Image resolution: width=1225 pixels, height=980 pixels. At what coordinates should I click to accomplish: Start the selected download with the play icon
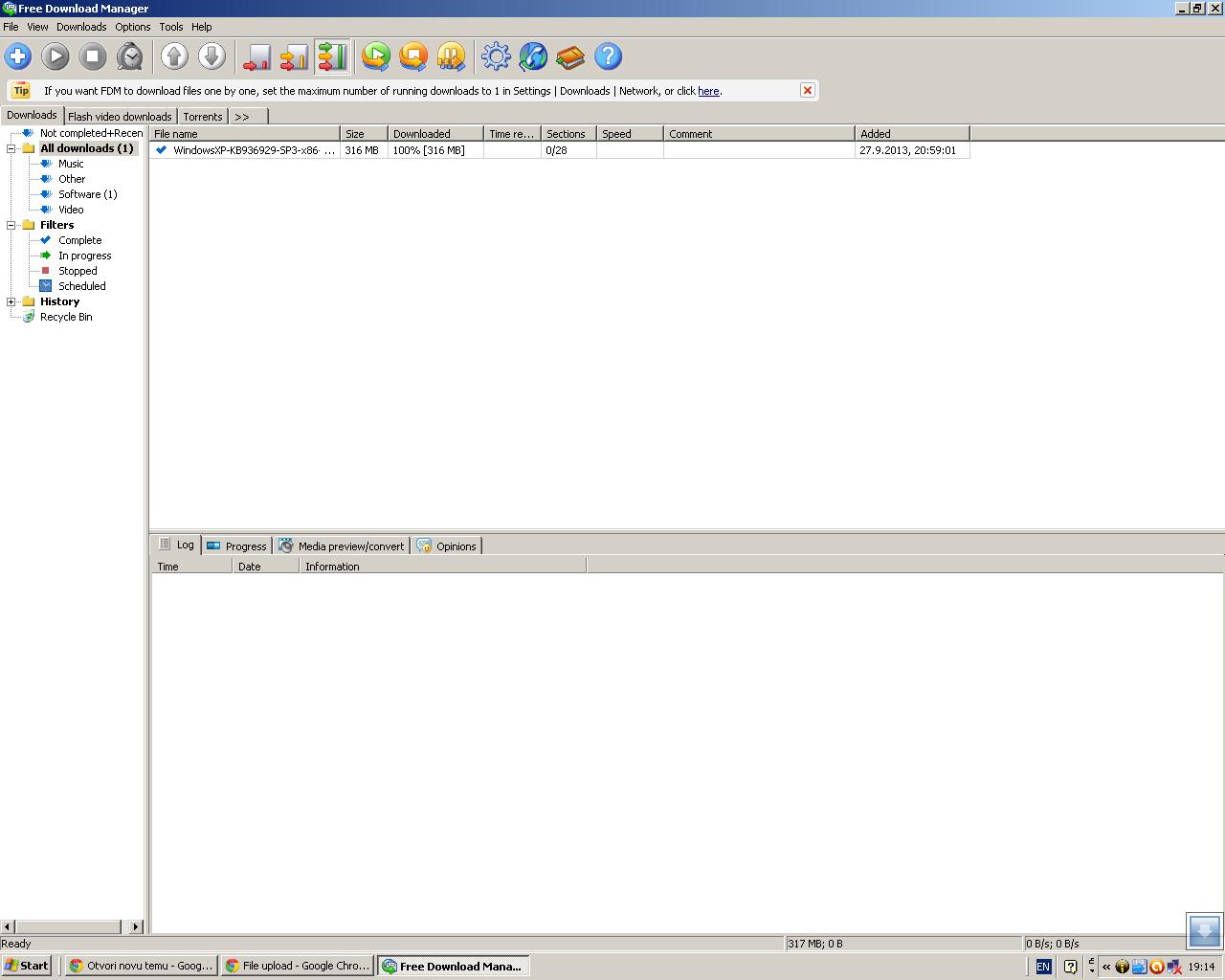pyautogui.click(x=56, y=56)
